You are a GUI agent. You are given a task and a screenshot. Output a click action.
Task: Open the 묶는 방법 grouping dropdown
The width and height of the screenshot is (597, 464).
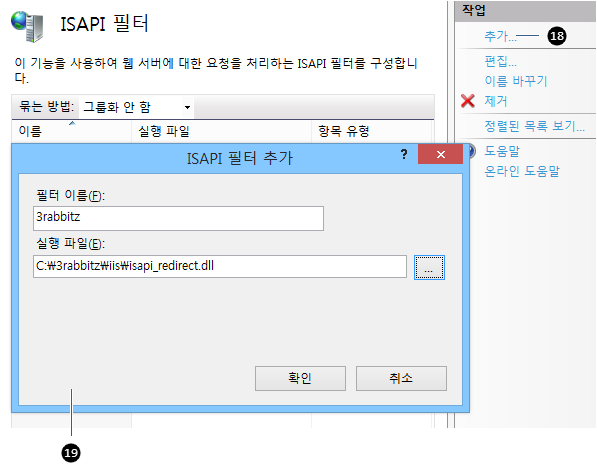[x=137, y=107]
